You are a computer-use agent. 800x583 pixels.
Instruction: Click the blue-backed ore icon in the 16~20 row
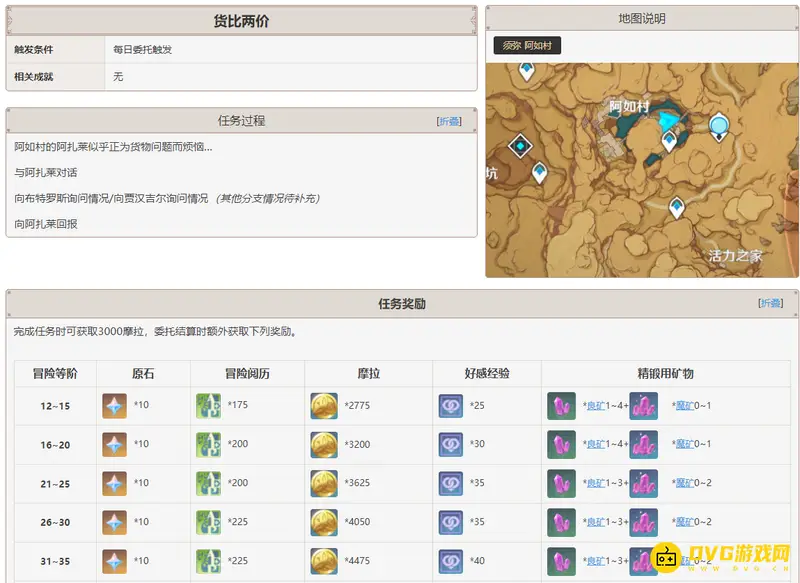pos(643,444)
